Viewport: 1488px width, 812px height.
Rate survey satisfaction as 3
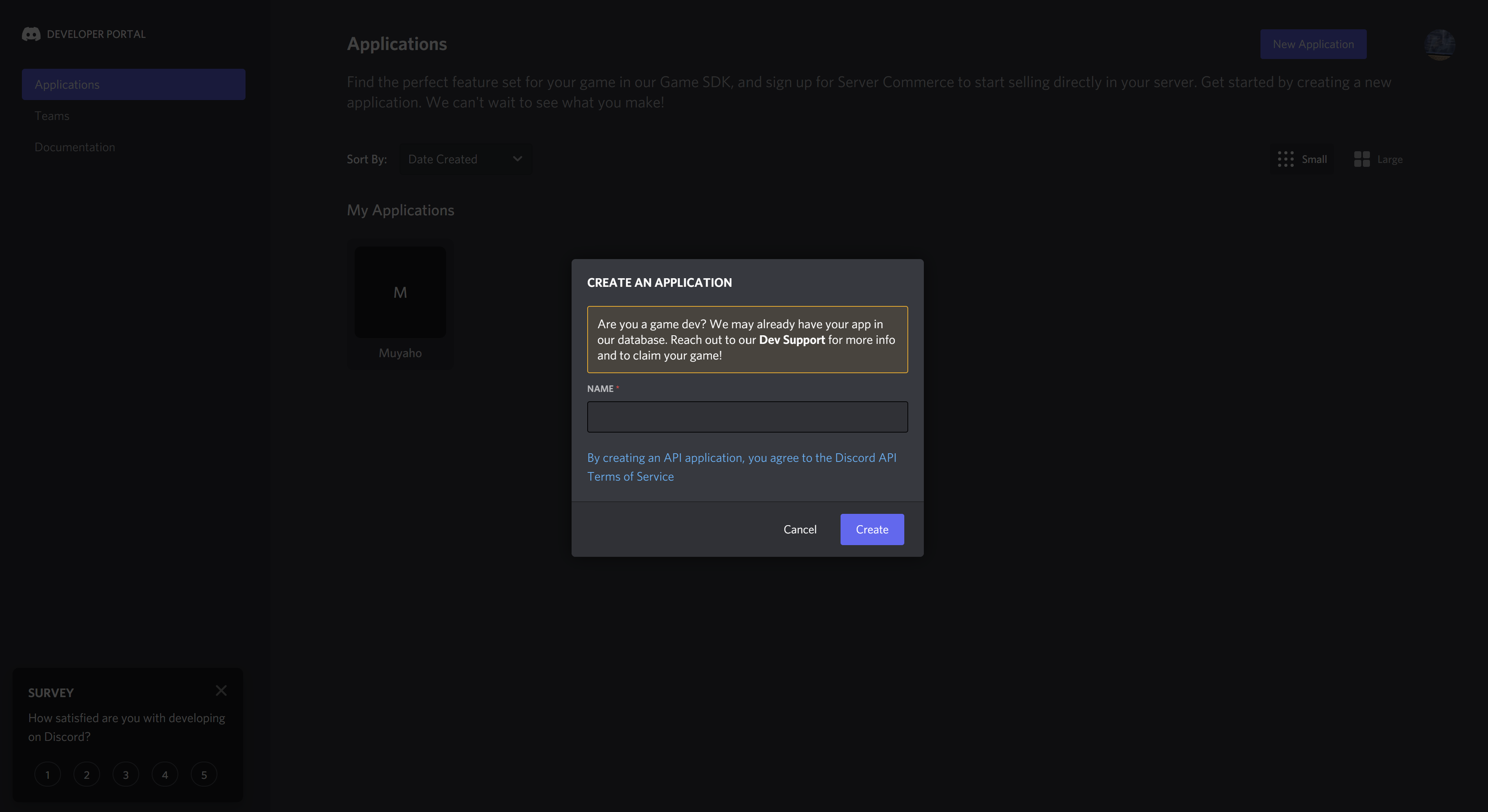pyautogui.click(x=126, y=774)
